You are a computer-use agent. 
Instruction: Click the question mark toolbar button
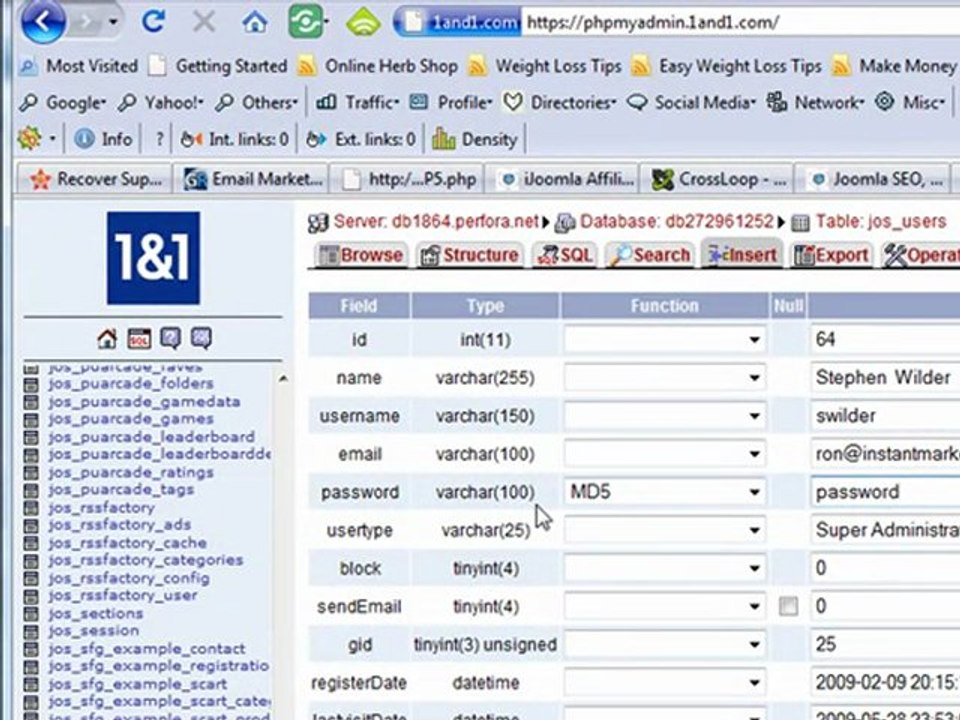pyautogui.click(x=159, y=140)
